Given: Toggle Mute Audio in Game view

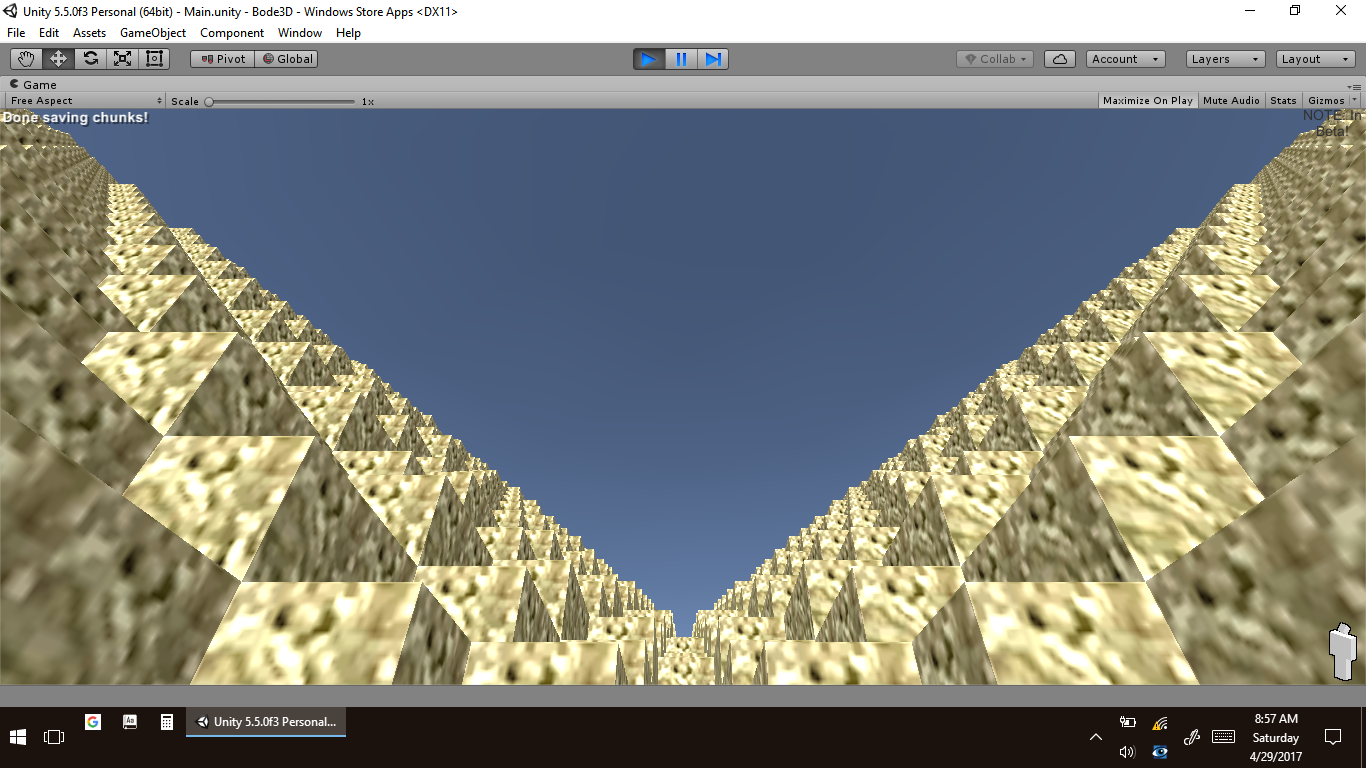Looking at the screenshot, I should coord(1231,101).
